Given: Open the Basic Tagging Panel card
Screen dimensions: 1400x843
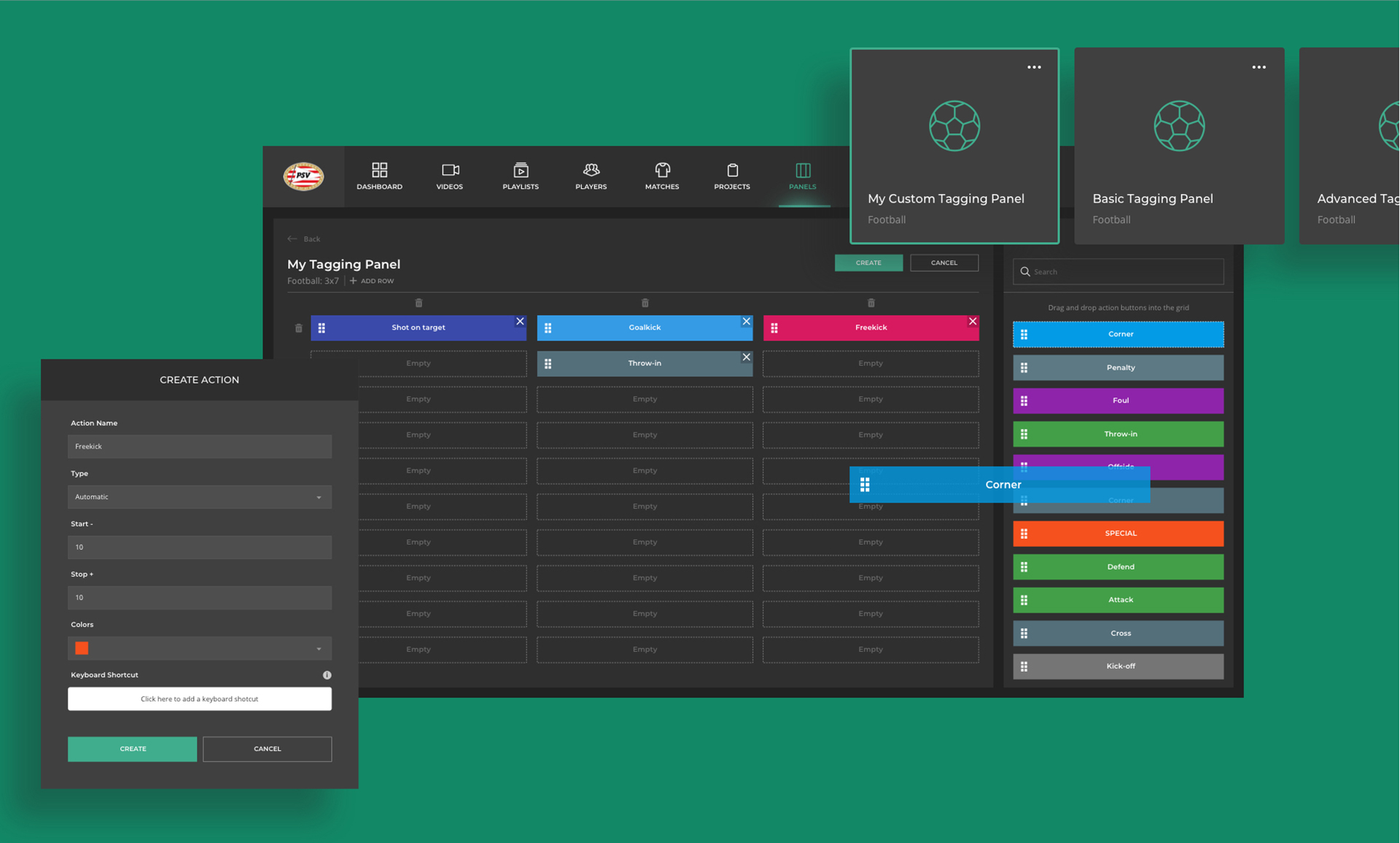Looking at the screenshot, I should pyautogui.click(x=1179, y=146).
